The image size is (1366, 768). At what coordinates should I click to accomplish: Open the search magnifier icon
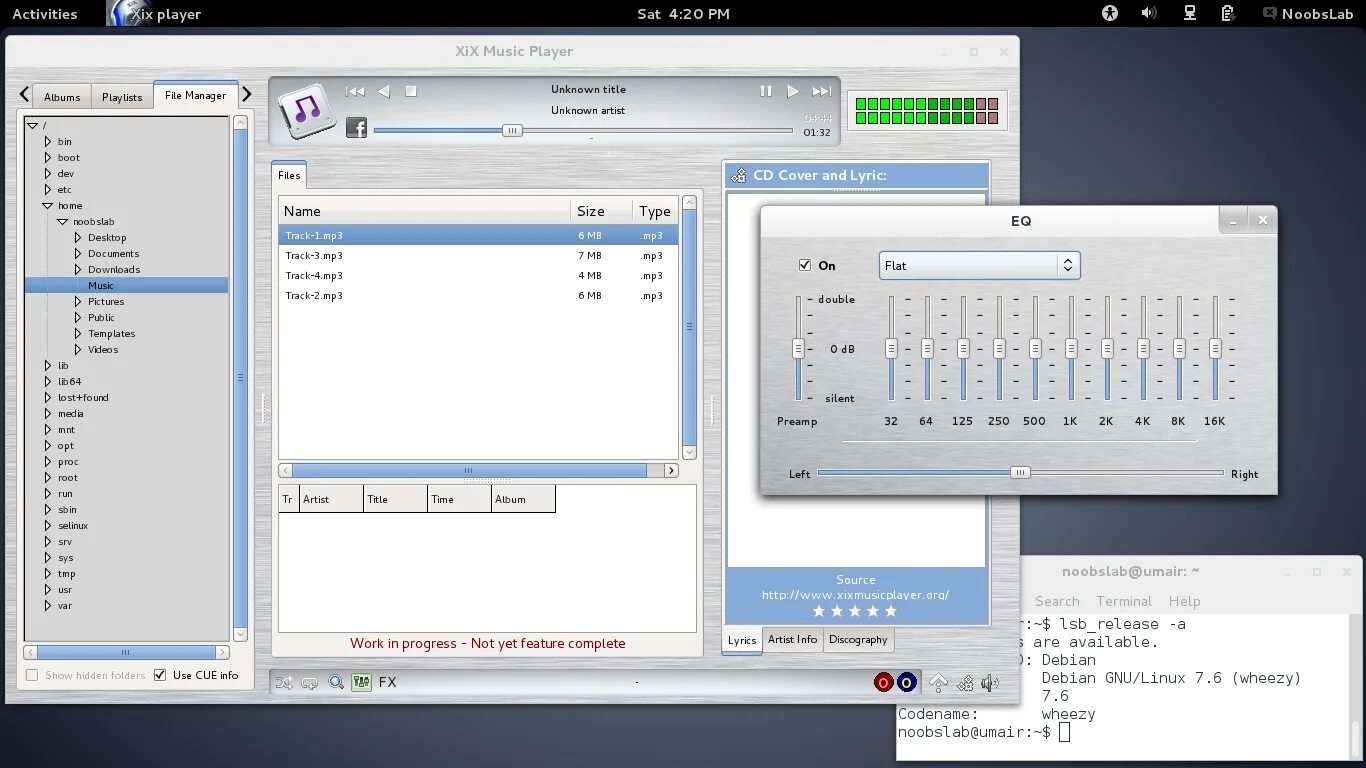[x=337, y=683]
